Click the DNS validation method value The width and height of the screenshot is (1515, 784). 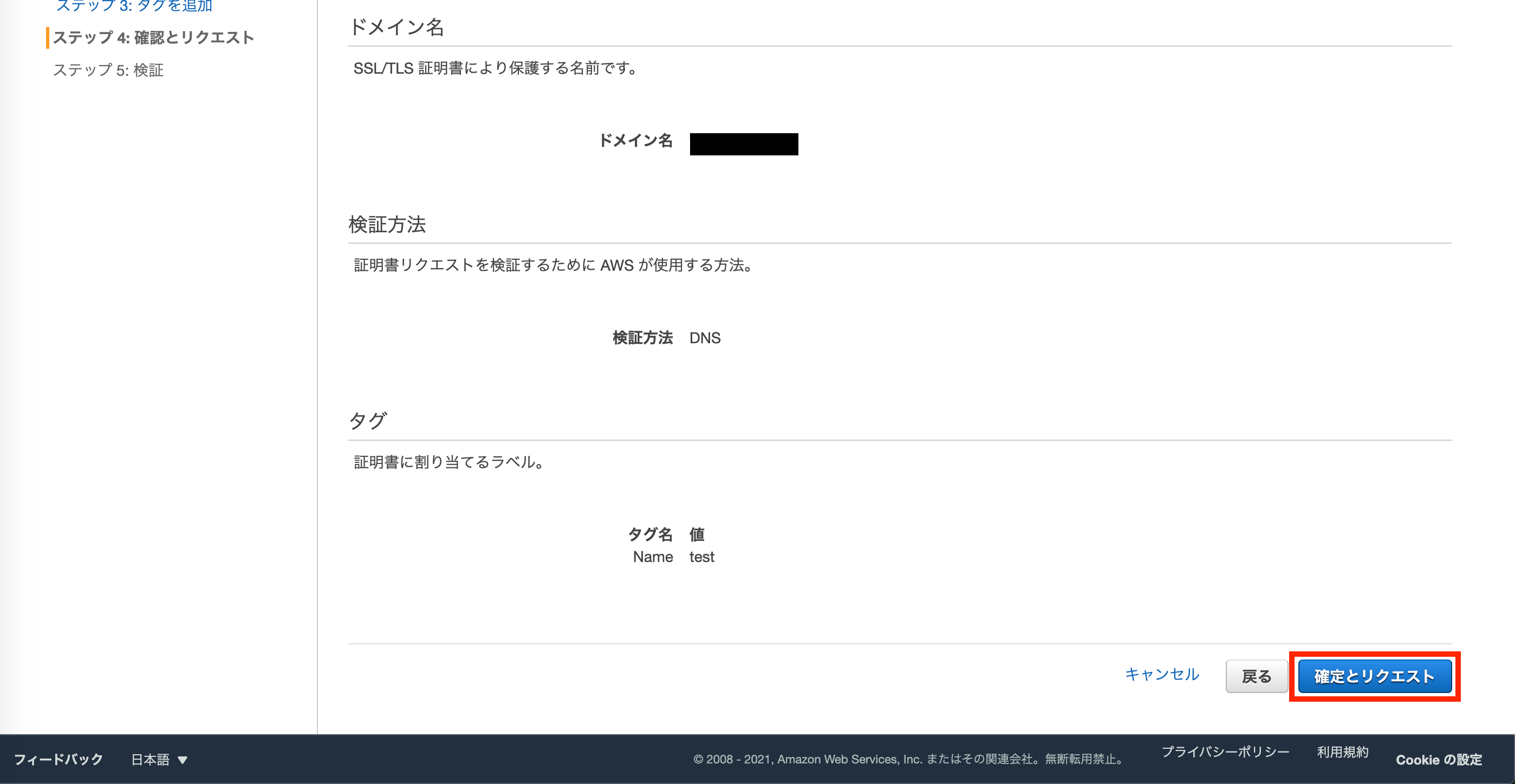[705, 338]
